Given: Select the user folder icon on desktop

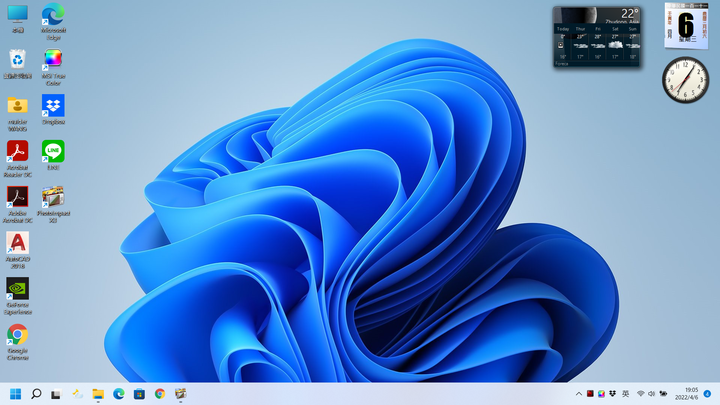Looking at the screenshot, I should point(17,113).
